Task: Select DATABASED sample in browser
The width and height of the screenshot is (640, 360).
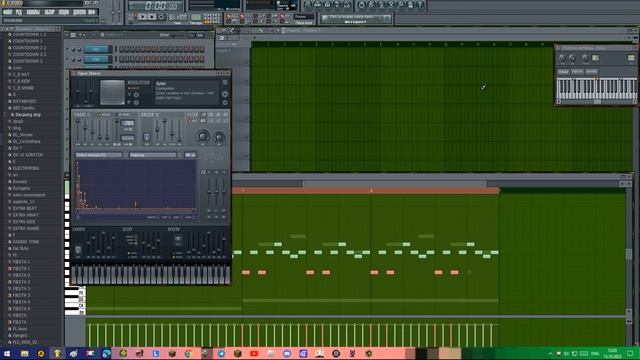Action: [24, 101]
